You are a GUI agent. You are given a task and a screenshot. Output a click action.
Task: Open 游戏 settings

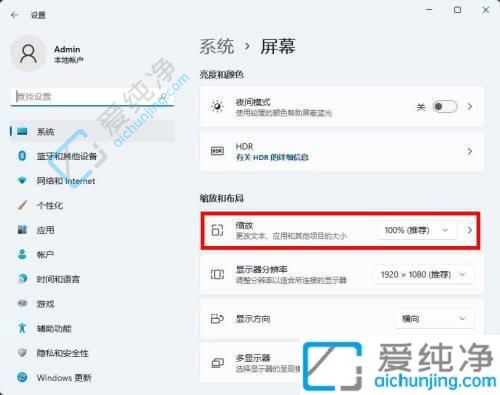(92, 304)
